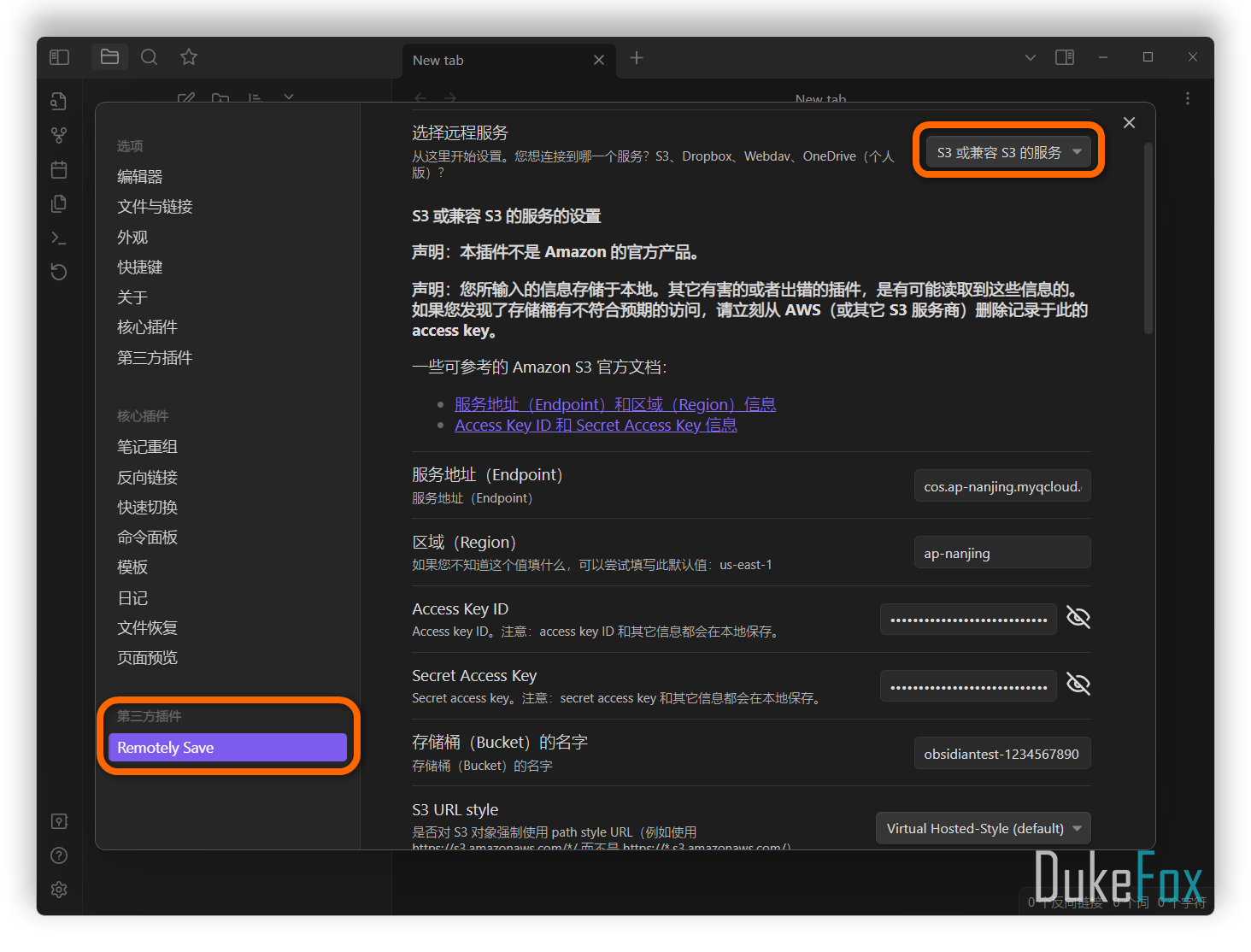
Task: Click the Bucket name input field
Action: [x=1001, y=754]
